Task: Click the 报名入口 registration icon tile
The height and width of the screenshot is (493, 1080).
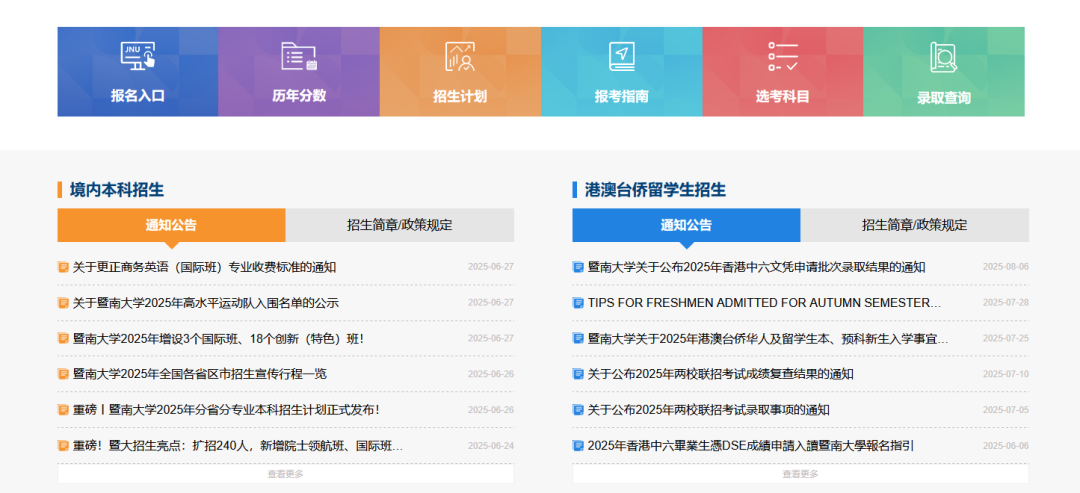Action: (x=137, y=72)
